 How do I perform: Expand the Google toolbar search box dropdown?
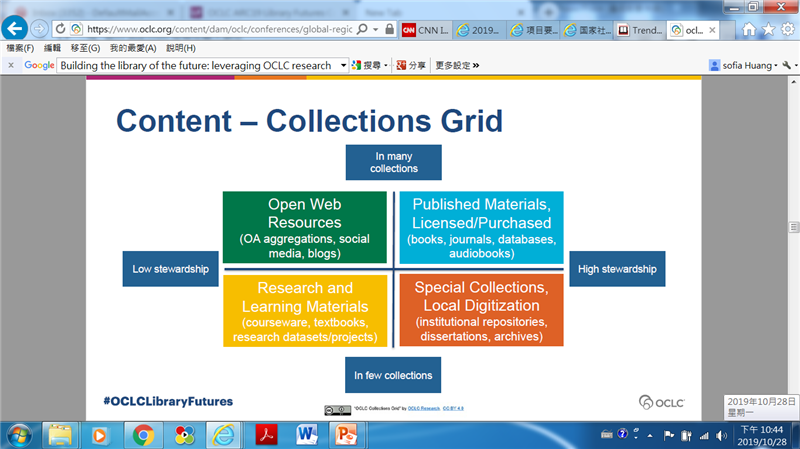point(344,65)
